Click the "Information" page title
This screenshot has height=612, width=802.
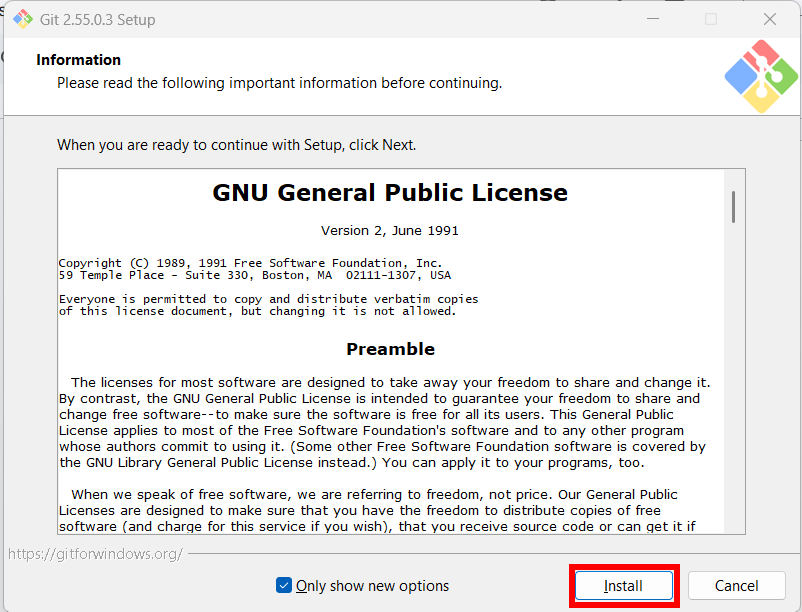click(79, 60)
